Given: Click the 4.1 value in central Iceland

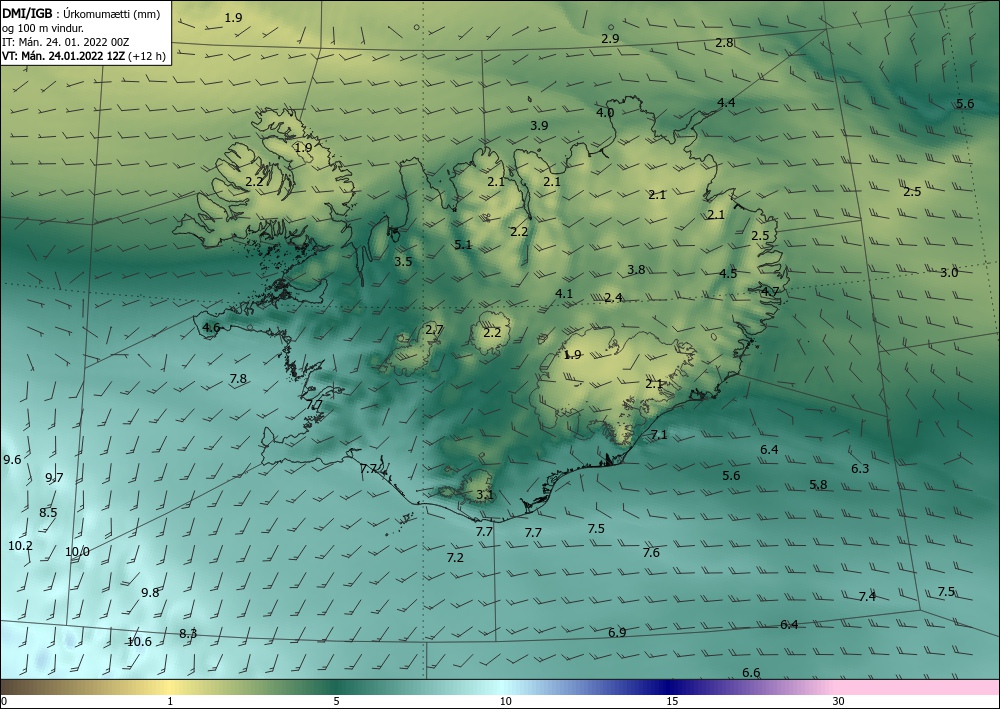Looking at the screenshot, I should pos(564,293).
